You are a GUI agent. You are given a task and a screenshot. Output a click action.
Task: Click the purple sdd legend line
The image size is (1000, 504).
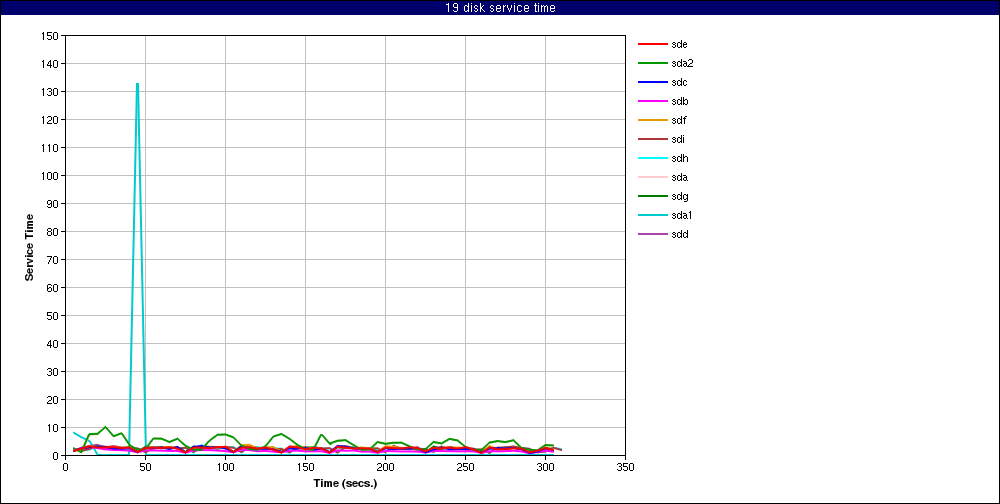[652, 234]
